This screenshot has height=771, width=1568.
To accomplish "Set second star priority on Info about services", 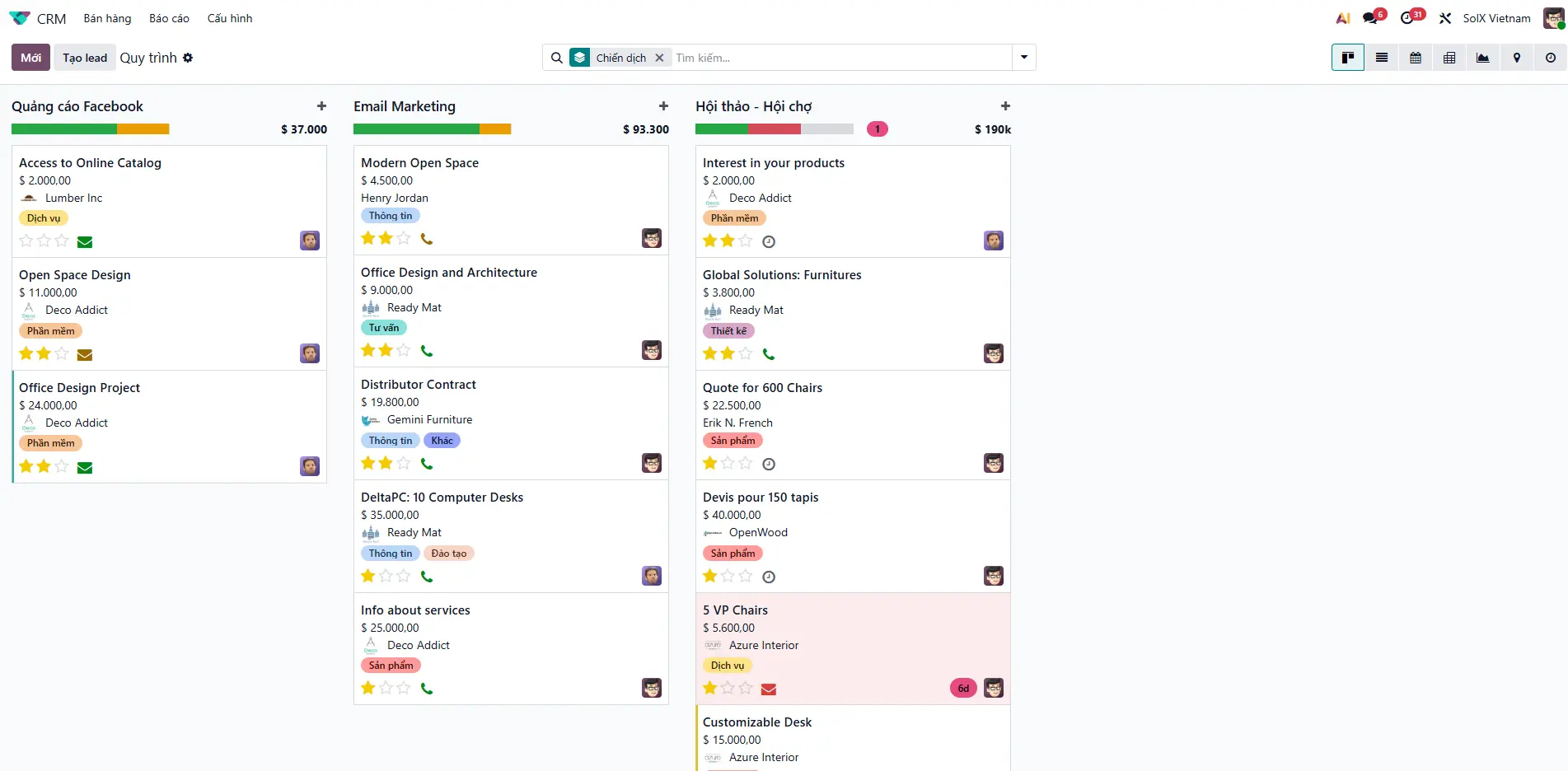I will click(x=386, y=688).
